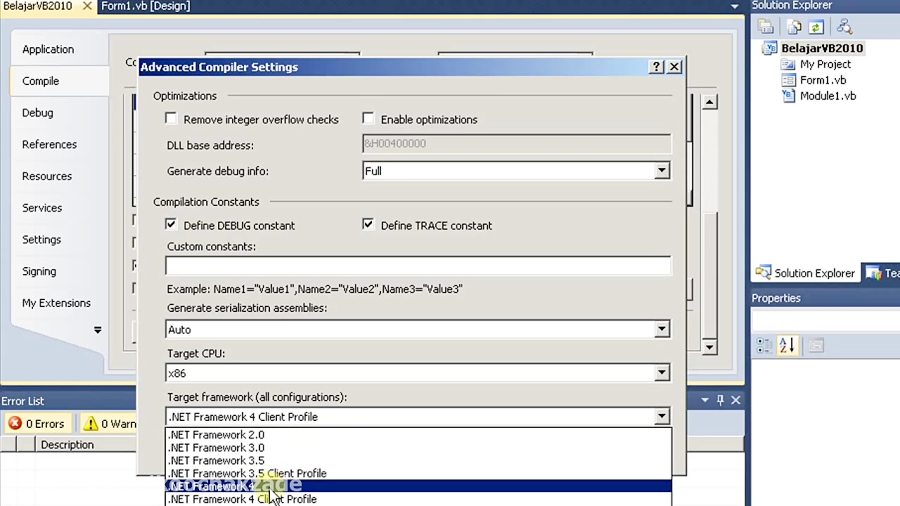Click the BelajarVB2010 project icon

tap(769, 48)
